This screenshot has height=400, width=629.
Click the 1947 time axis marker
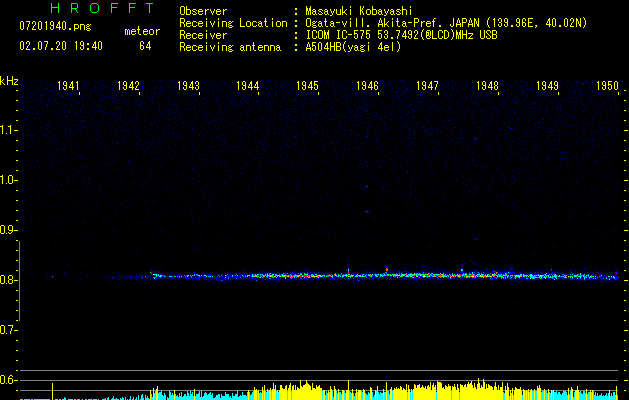[x=427, y=85]
